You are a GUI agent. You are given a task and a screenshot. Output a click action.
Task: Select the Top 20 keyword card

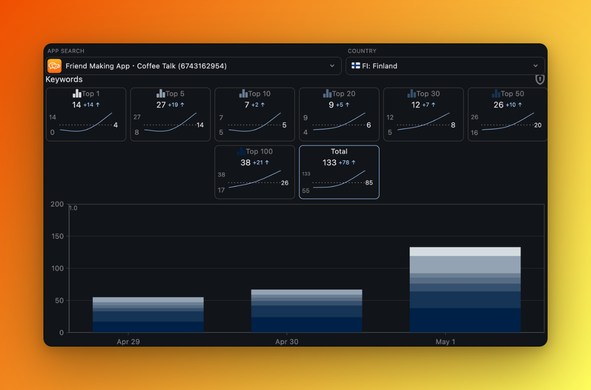click(339, 115)
